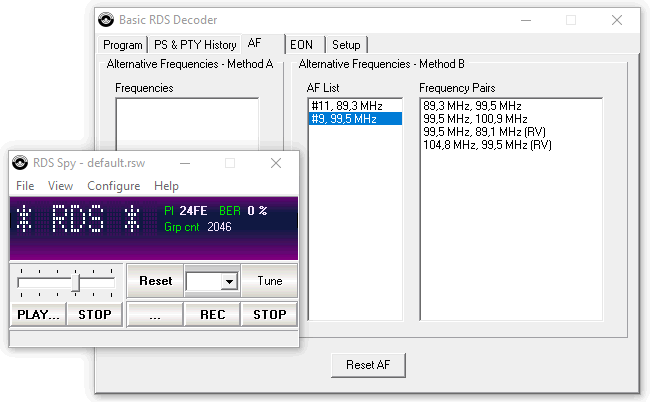Click STOP next to the PLAY button
Viewport: 650px width, 402px height.
click(x=95, y=315)
